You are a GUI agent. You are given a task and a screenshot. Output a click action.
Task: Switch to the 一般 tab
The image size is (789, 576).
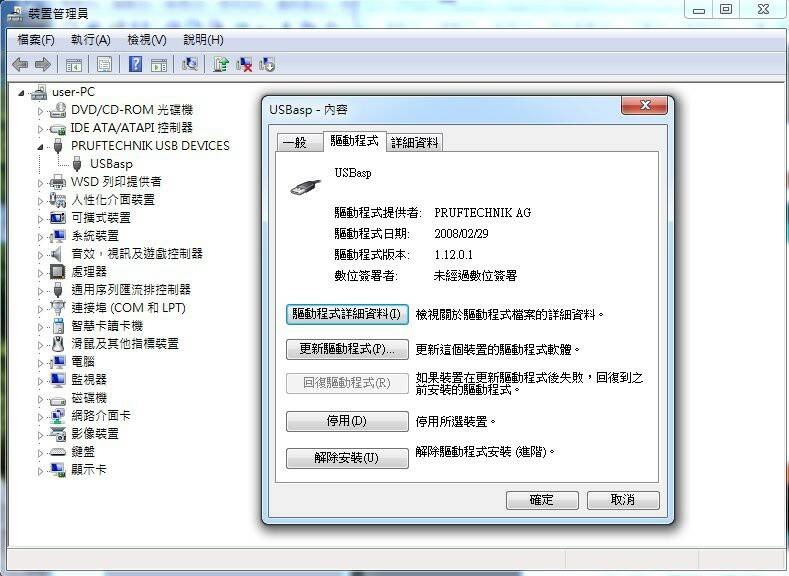[x=295, y=143]
